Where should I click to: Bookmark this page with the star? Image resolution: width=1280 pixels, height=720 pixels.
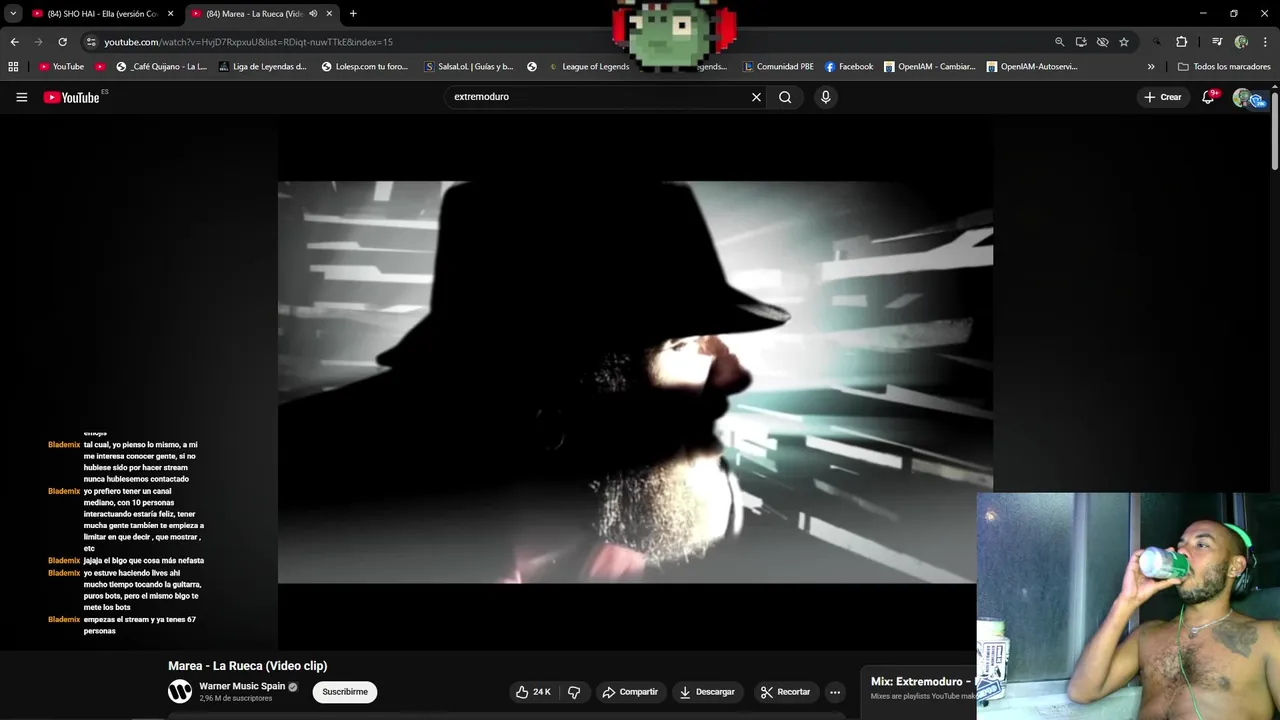(x=1124, y=42)
